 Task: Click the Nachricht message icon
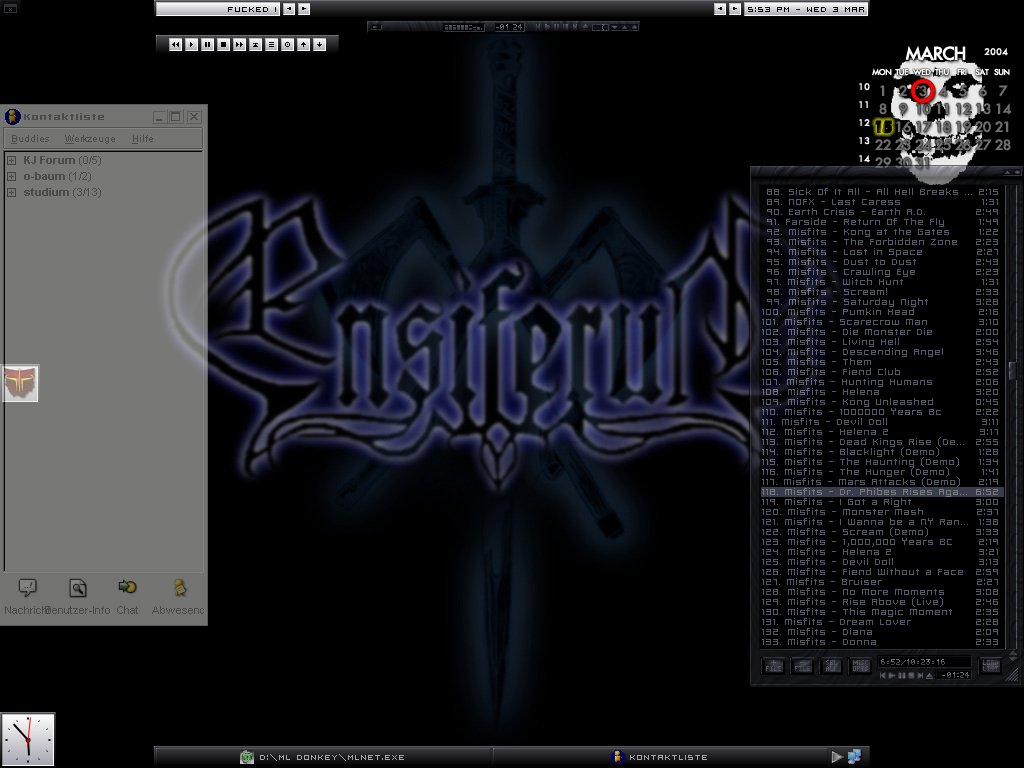click(27, 588)
